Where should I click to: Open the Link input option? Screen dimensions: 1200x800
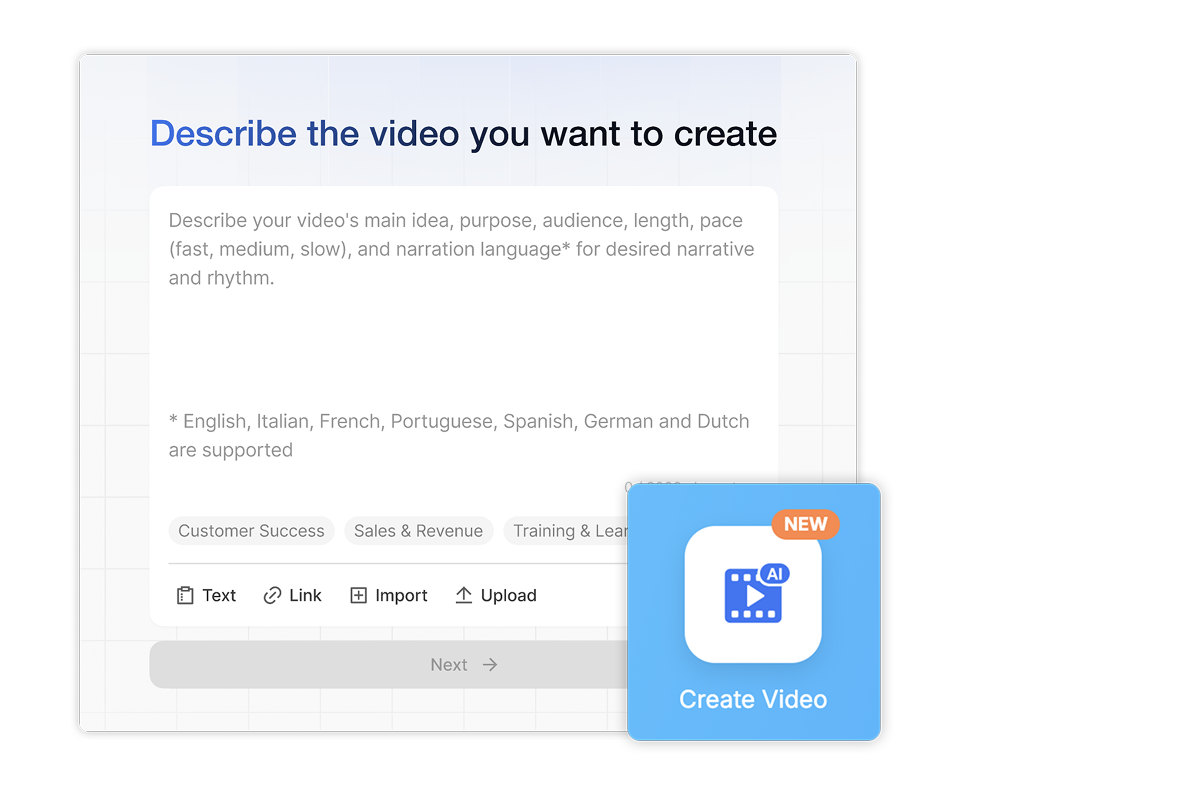(293, 595)
